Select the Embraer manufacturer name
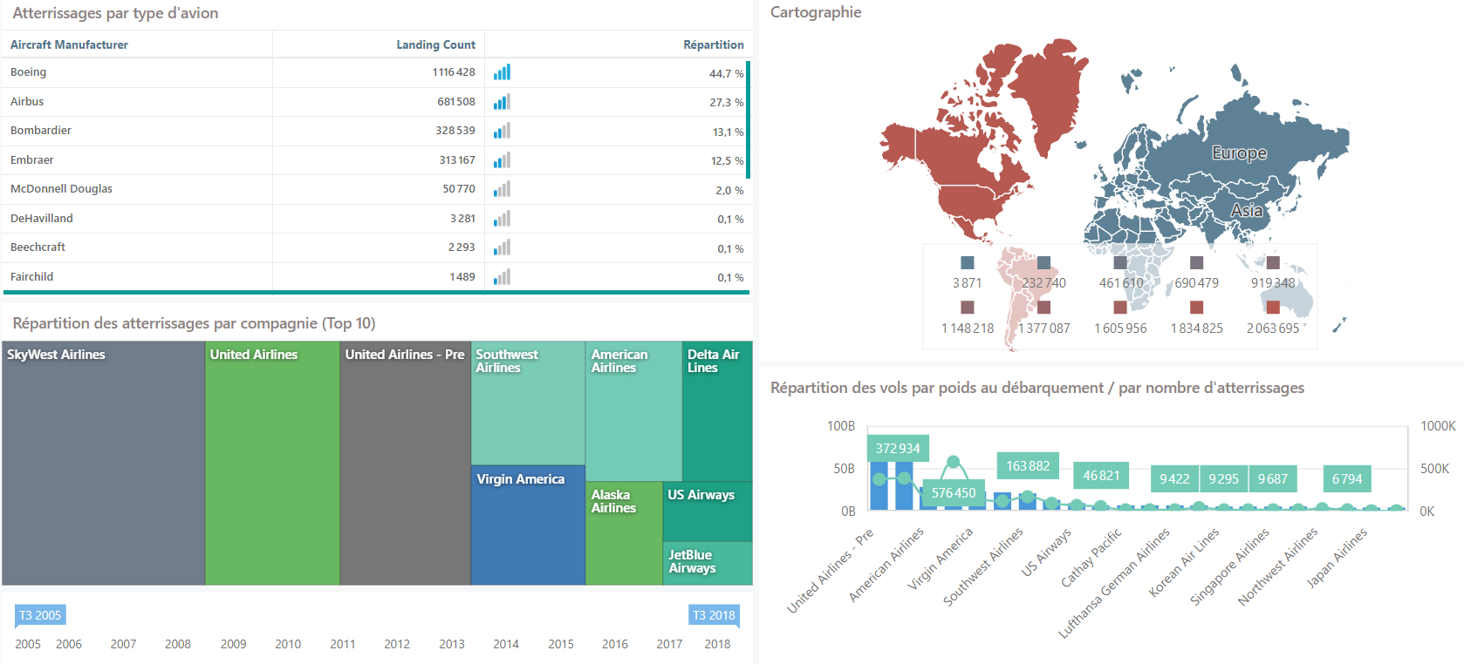This screenshot has height=664, width=1464. click(x=32, y=160)
